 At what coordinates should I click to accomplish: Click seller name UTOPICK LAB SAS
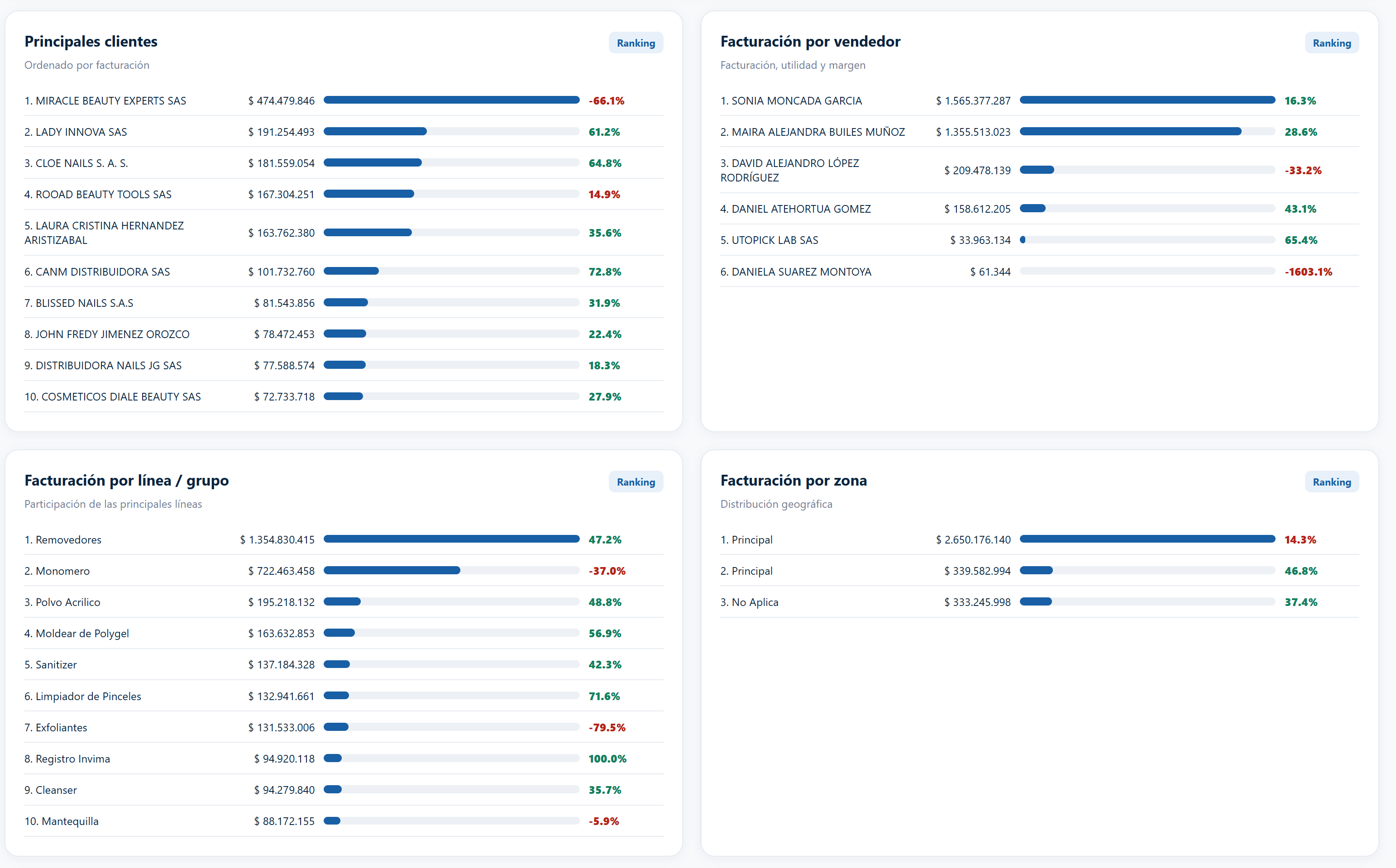coord(774,241)
